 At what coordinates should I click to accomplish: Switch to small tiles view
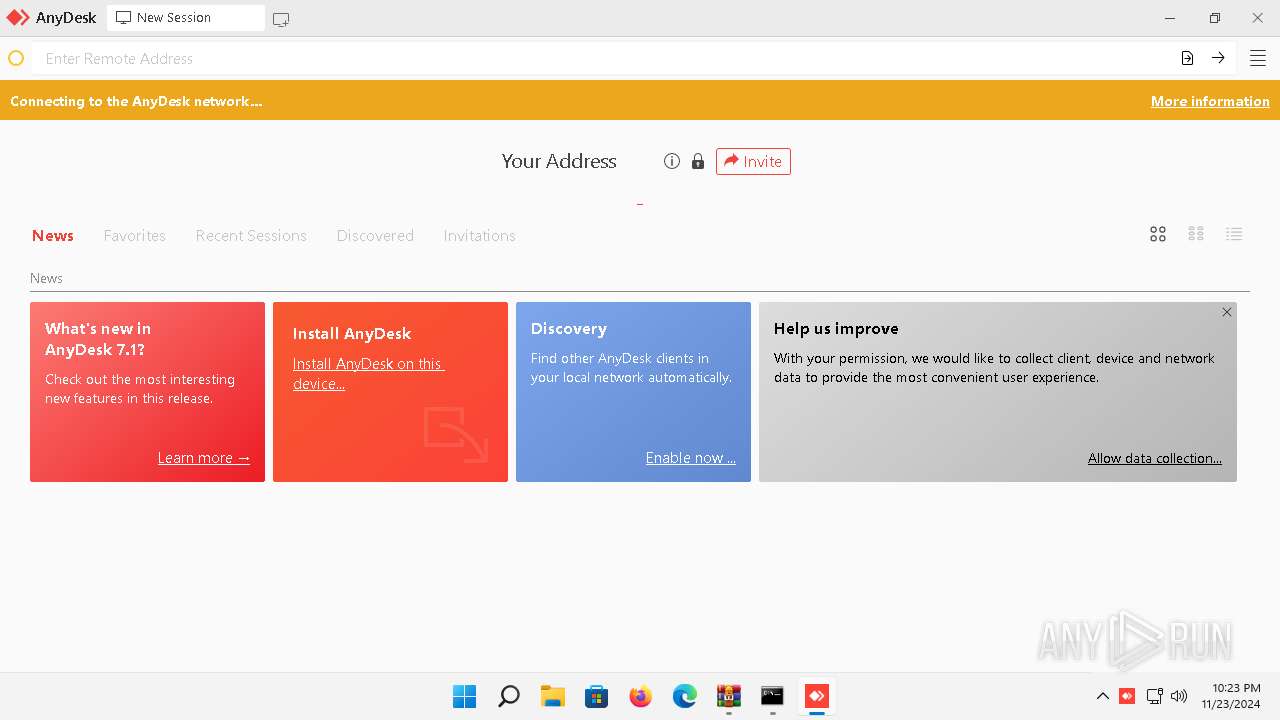tap(1196, 234)
